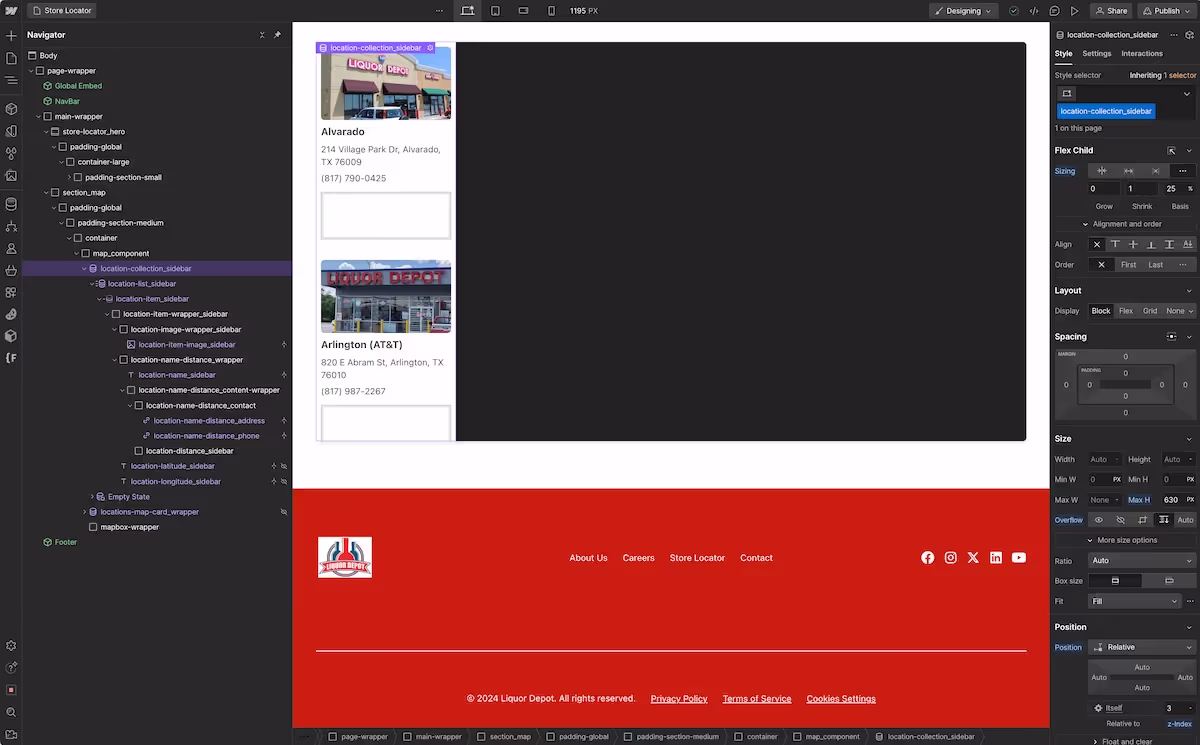Pin the Navigator panel

pos(278,35)
